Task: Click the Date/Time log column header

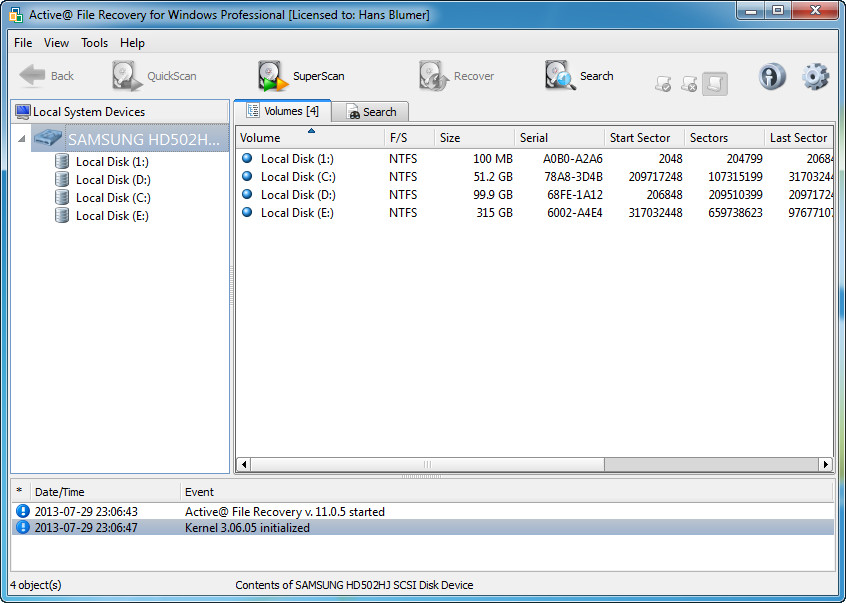Action: coord(105,491)
